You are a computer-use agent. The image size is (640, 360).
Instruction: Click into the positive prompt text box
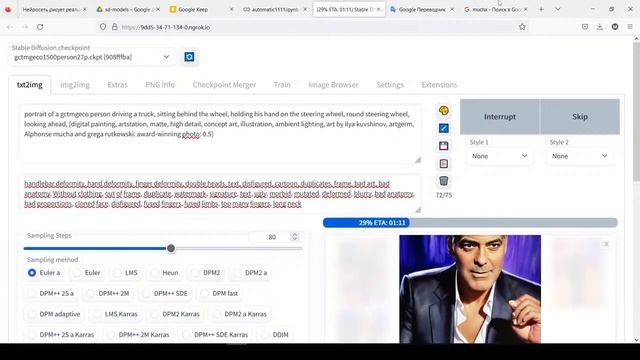(x=220, y=134)
